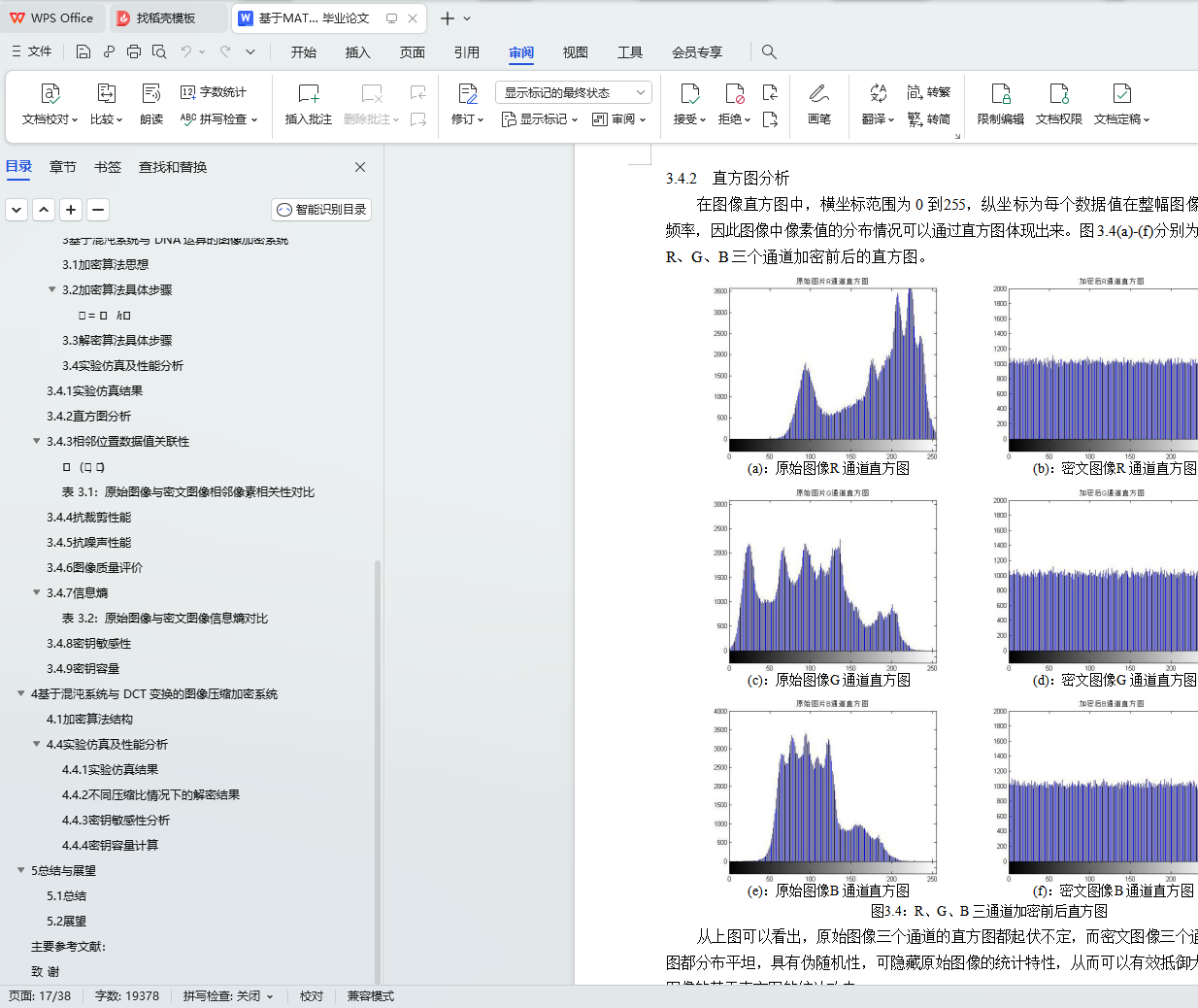Click 校对 in the status bar
The image size is (1198, 1008).
coord(312,996)
